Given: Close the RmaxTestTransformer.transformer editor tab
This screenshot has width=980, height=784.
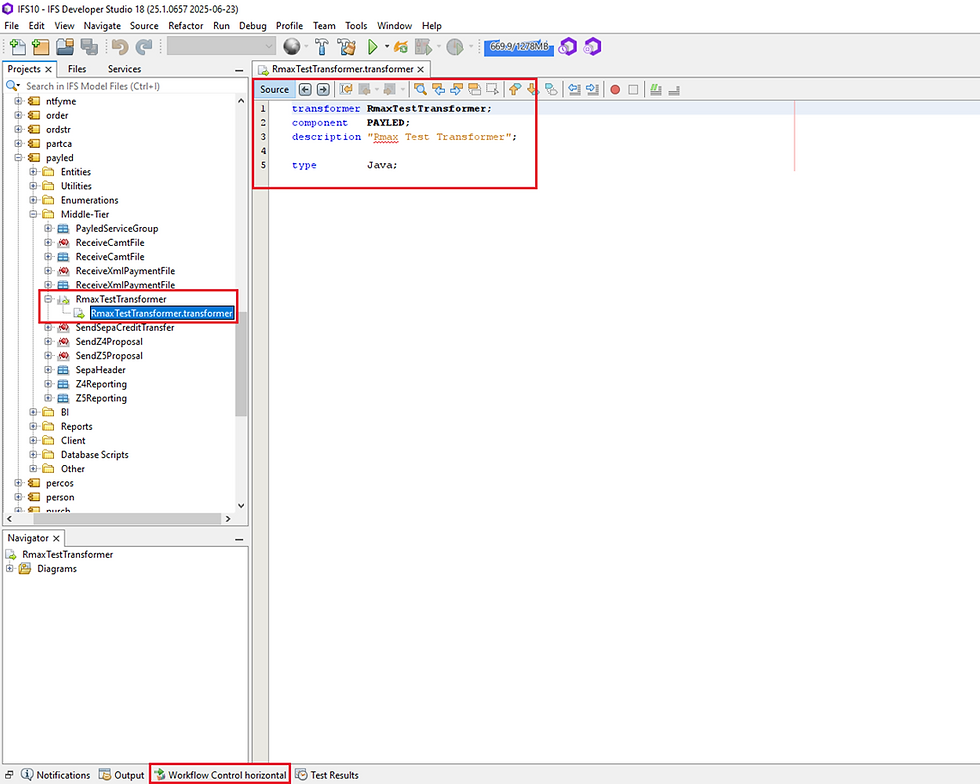Looking at the screenshot, I should click(x=421, y=69).
